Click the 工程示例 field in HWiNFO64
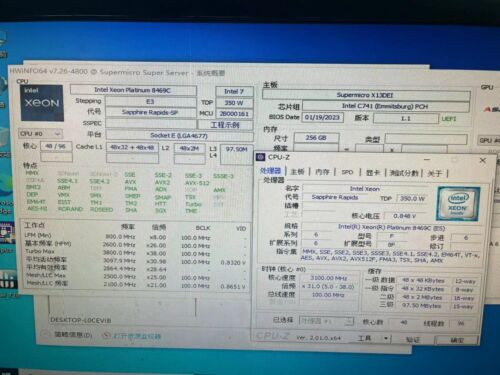The height and width of the screenshot is (375, 500). pyautogui.click(x=225, y=125)
